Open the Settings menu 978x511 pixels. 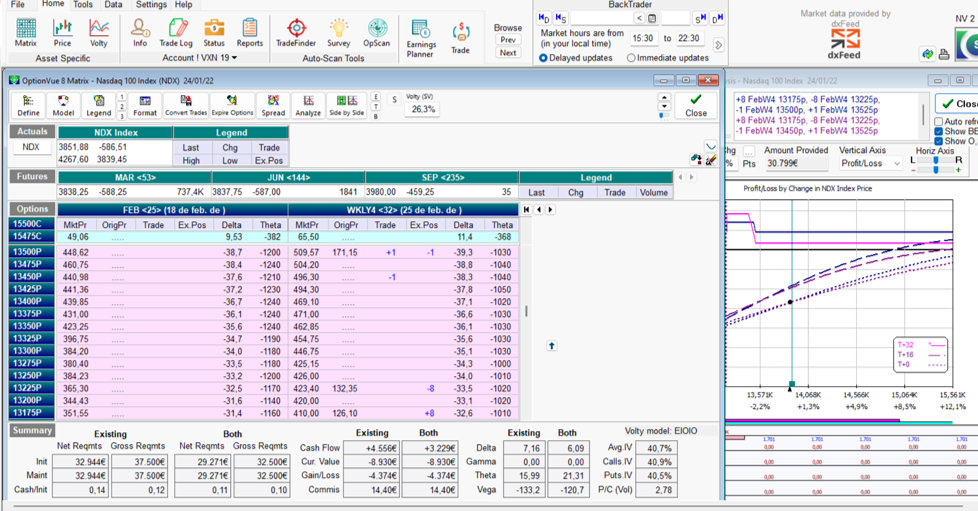coord(151,4)
